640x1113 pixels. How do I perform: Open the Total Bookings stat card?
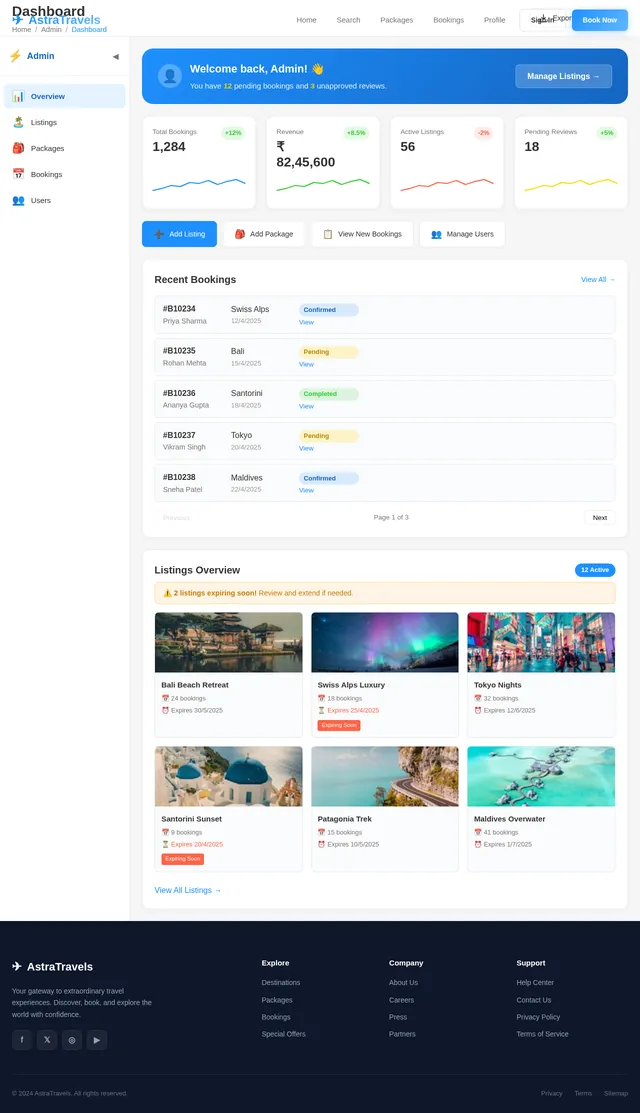pos(199,163)
